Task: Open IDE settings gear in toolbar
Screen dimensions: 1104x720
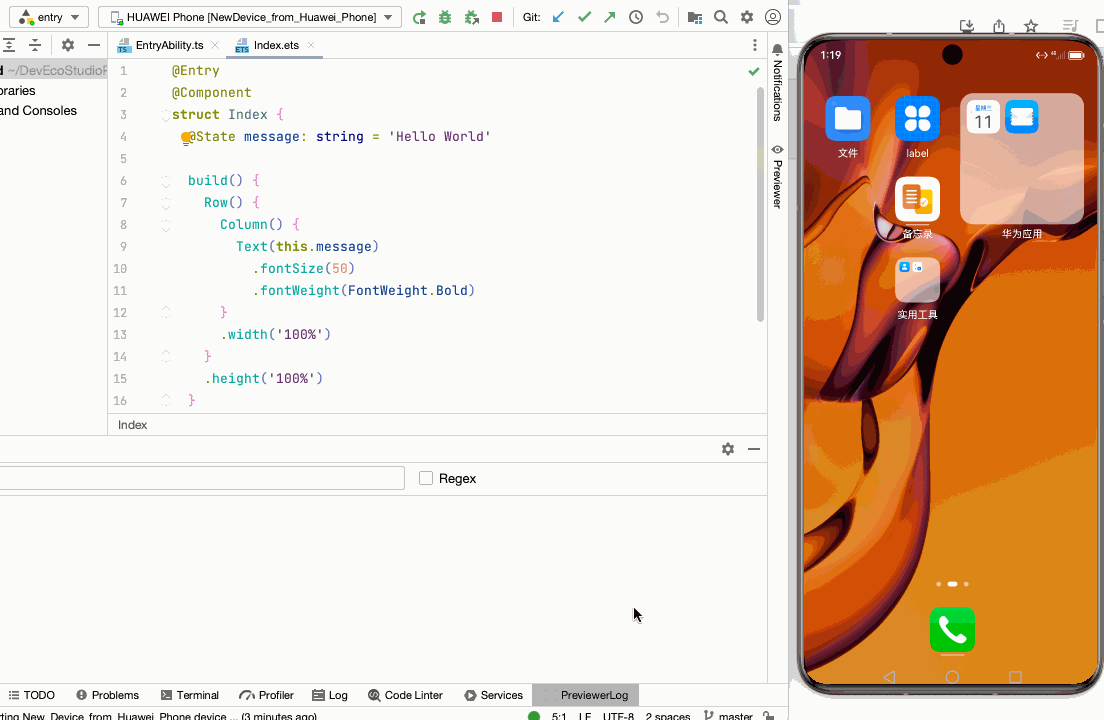Action: [x=747, y=17]
